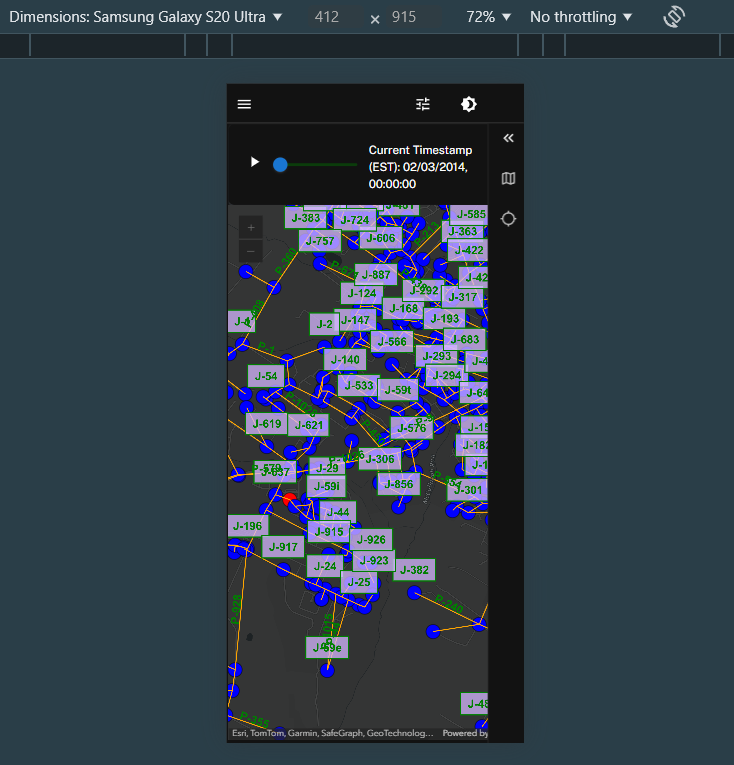
Task: Select junction label J-917
Action: 283,547
